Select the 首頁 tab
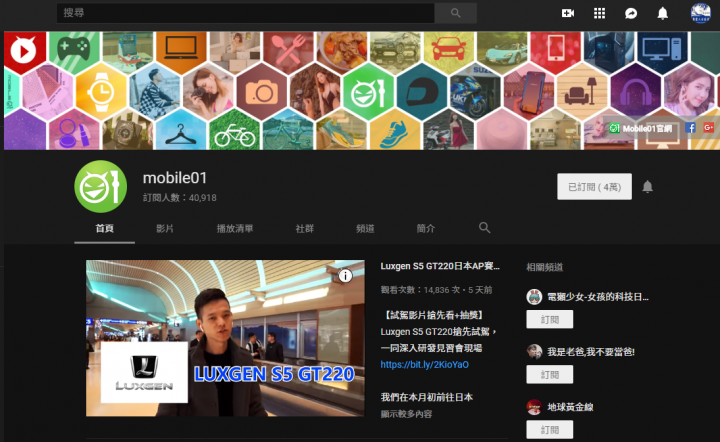 coord(105,228)
